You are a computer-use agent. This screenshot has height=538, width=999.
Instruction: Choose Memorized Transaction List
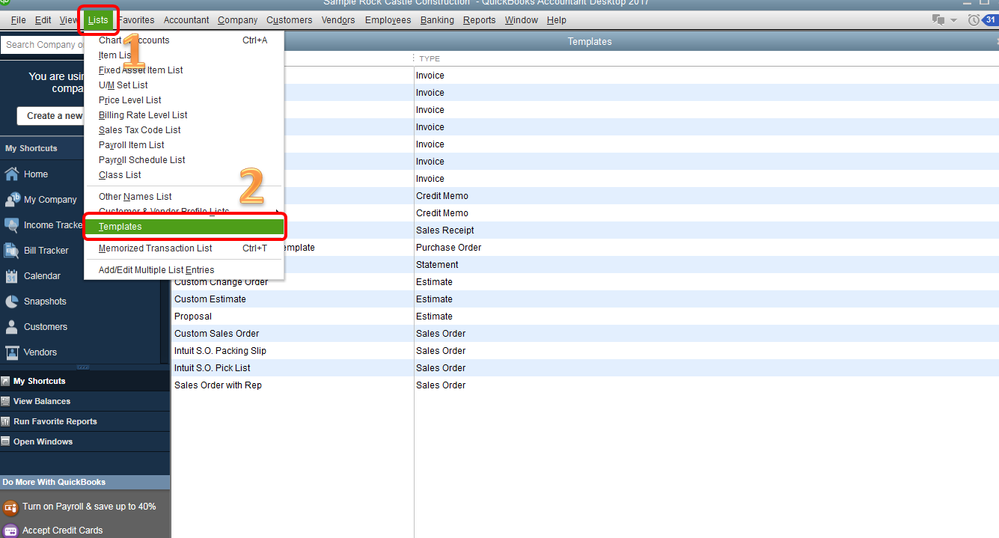tap(155, 248)
